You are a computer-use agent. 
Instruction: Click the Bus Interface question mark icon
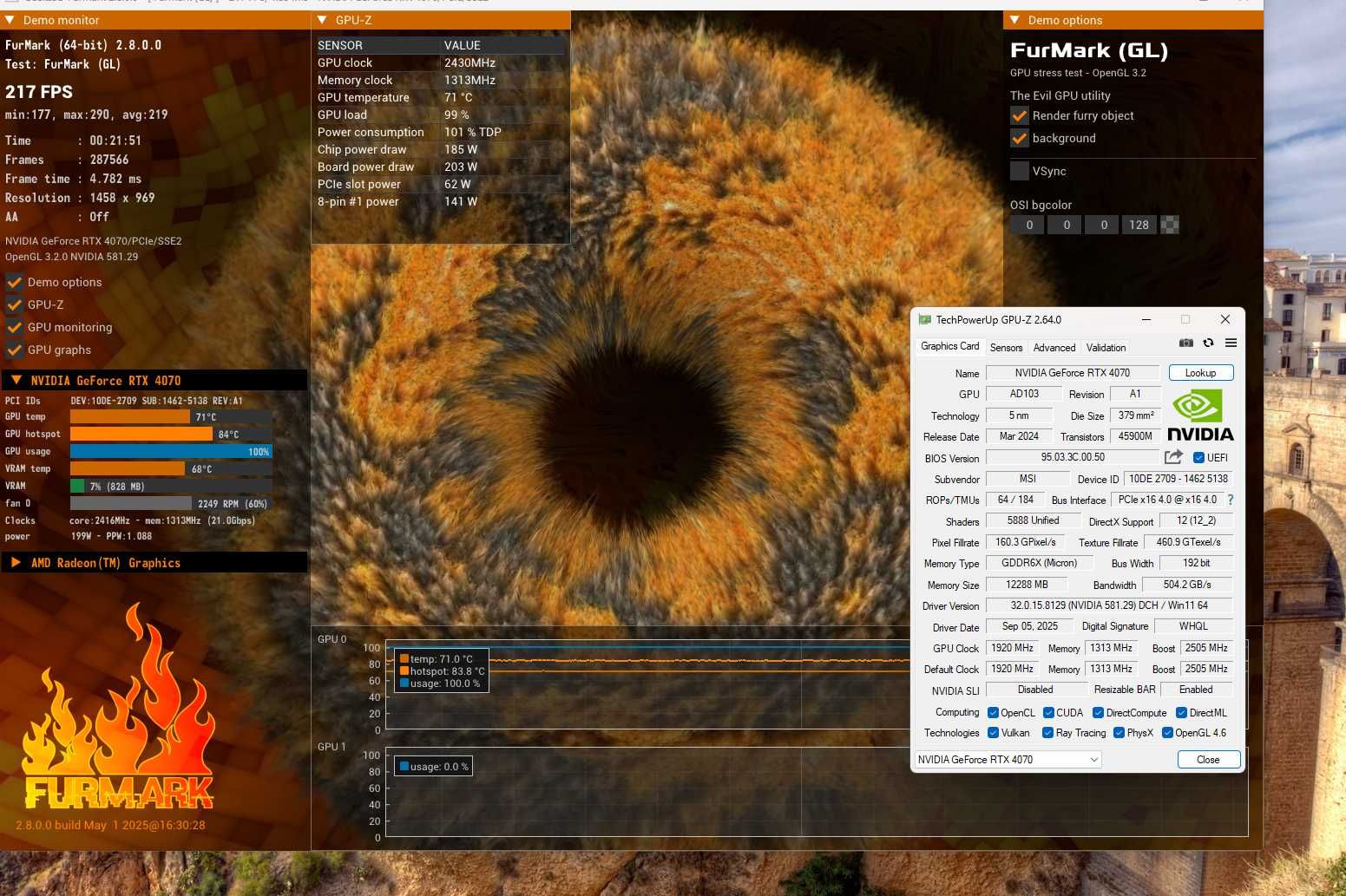(1230, 500)
